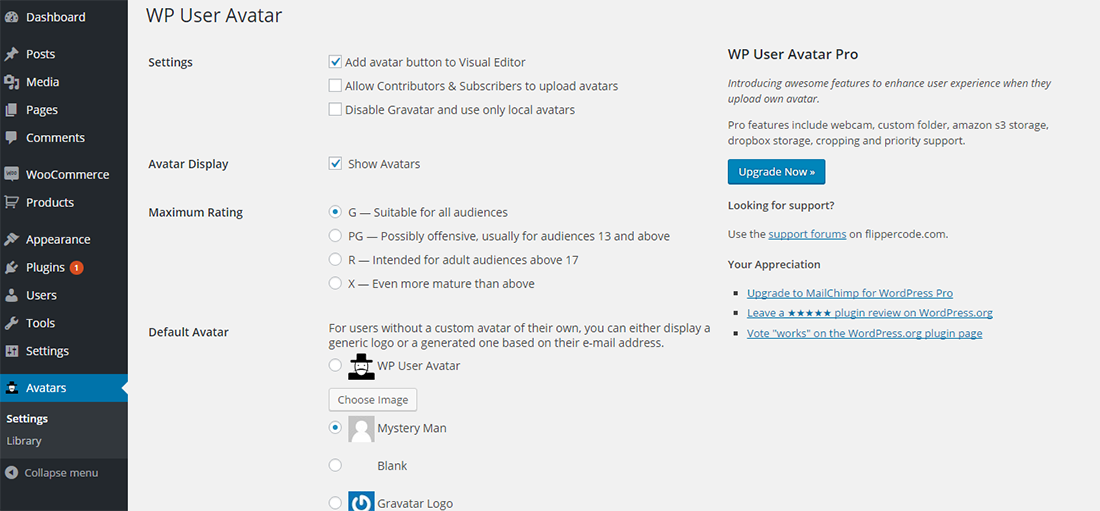The width and height of the screenshot is (1100, 511).
Task: Toggle Add avatar button to Visual Editor
Action: pos(335,62)
